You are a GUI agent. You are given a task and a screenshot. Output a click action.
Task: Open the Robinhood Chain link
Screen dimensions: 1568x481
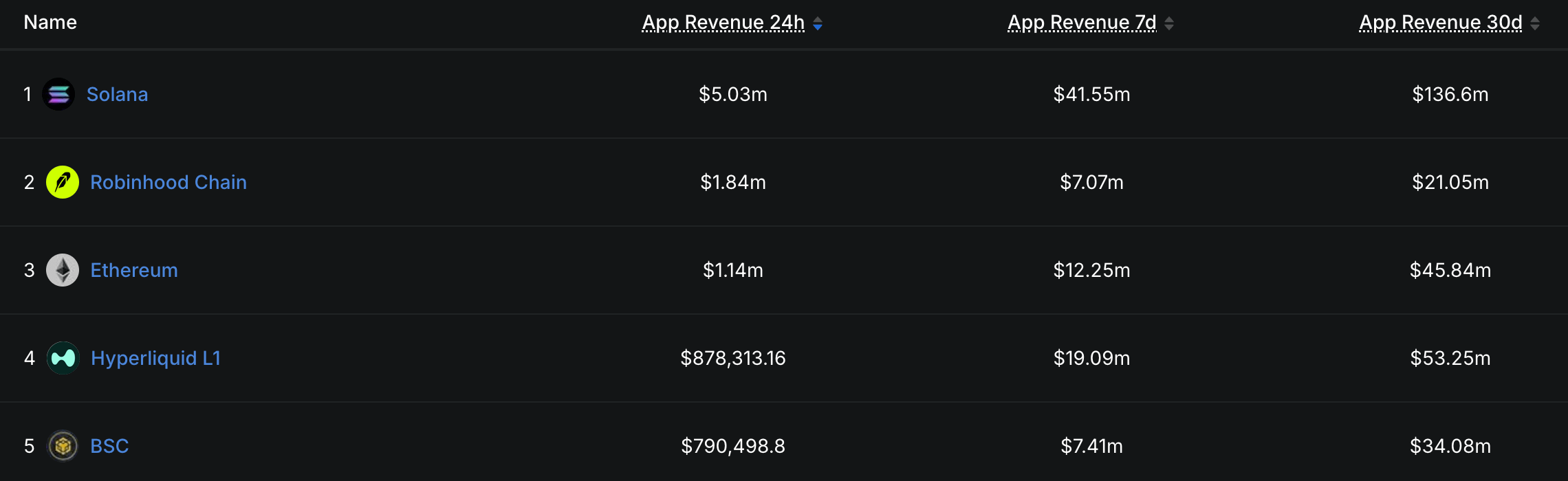pyautogui.click(x=168, y=182)
